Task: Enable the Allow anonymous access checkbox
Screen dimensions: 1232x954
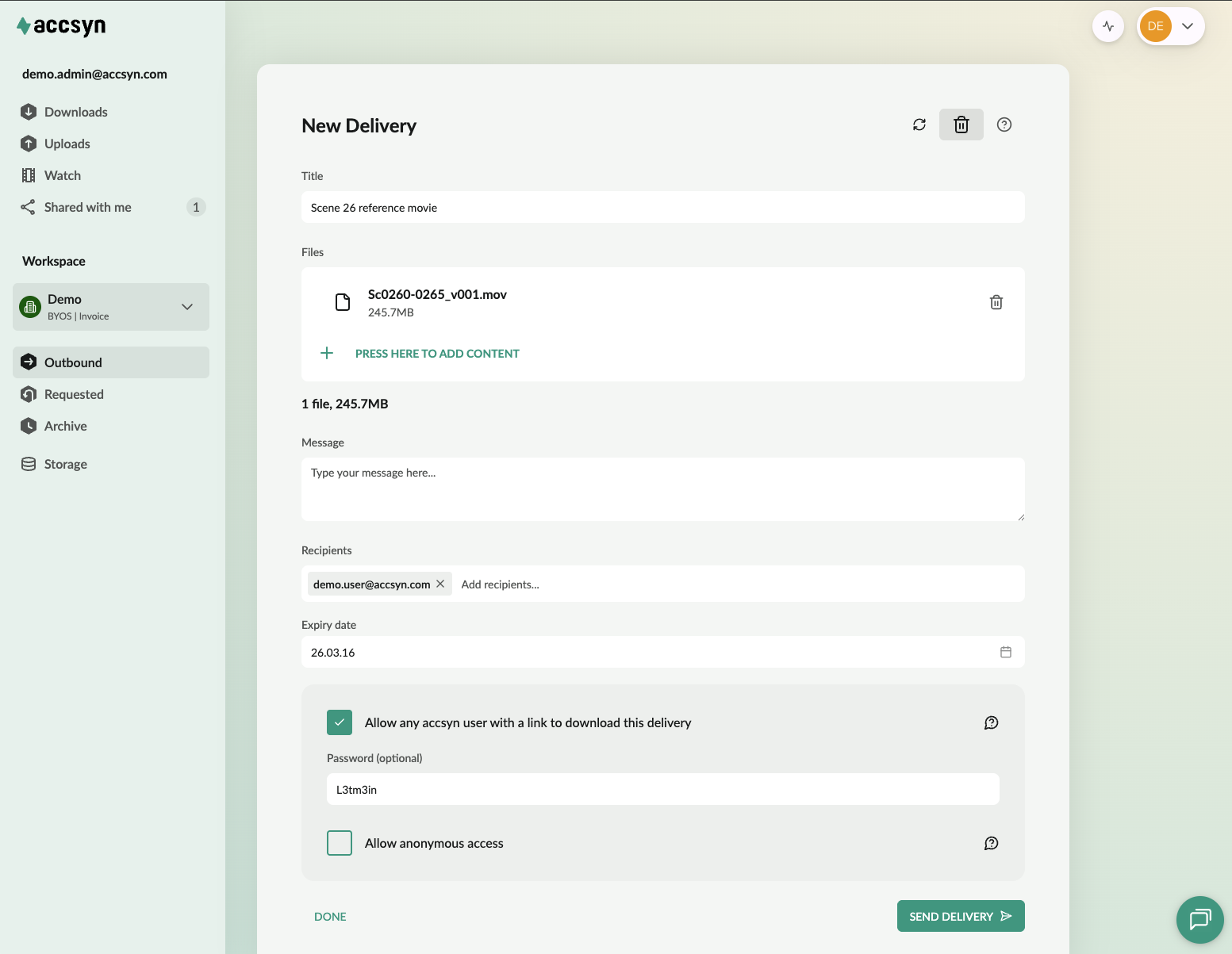Action: click(340, 843)
